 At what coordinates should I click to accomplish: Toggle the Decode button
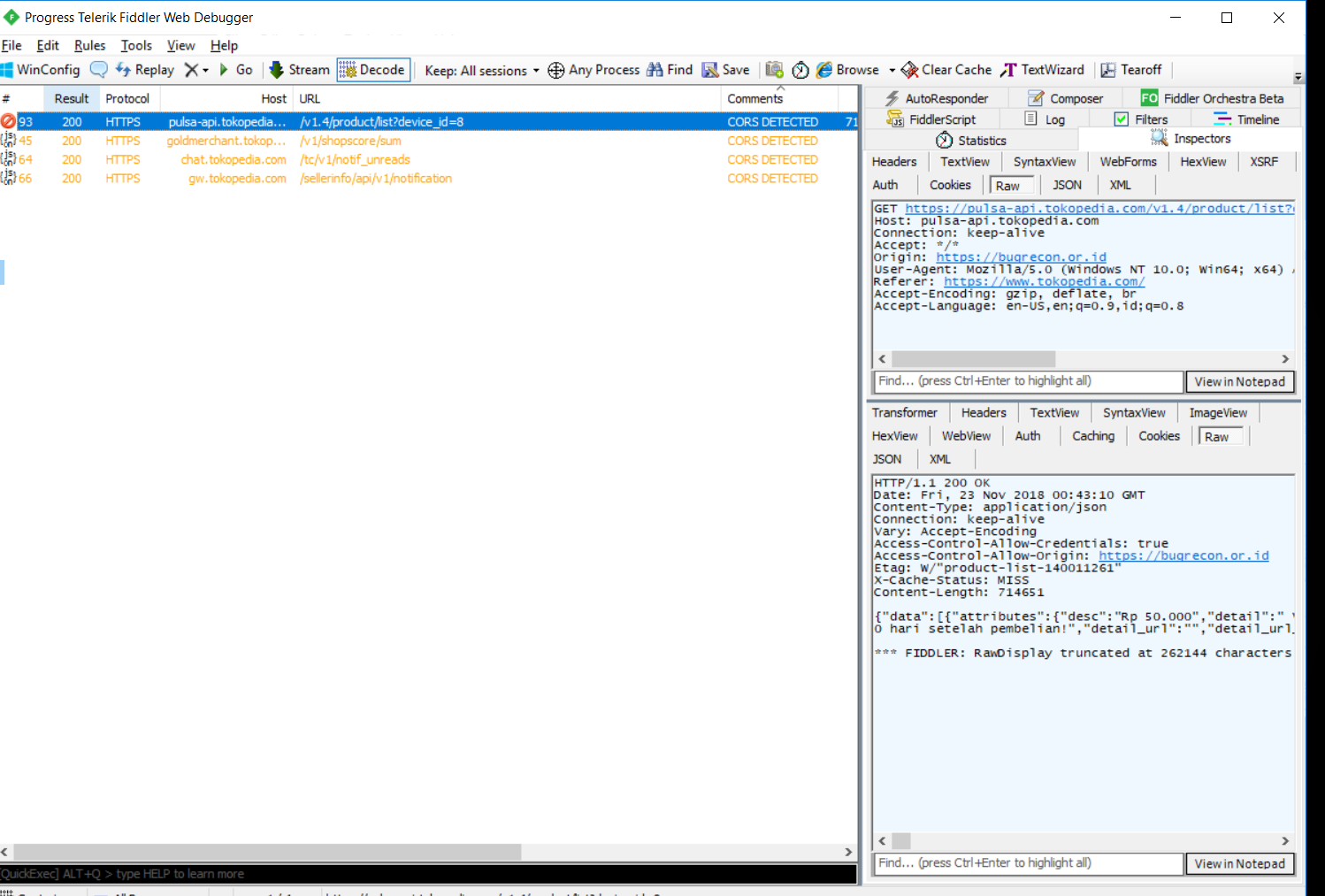tap(373, 70)
